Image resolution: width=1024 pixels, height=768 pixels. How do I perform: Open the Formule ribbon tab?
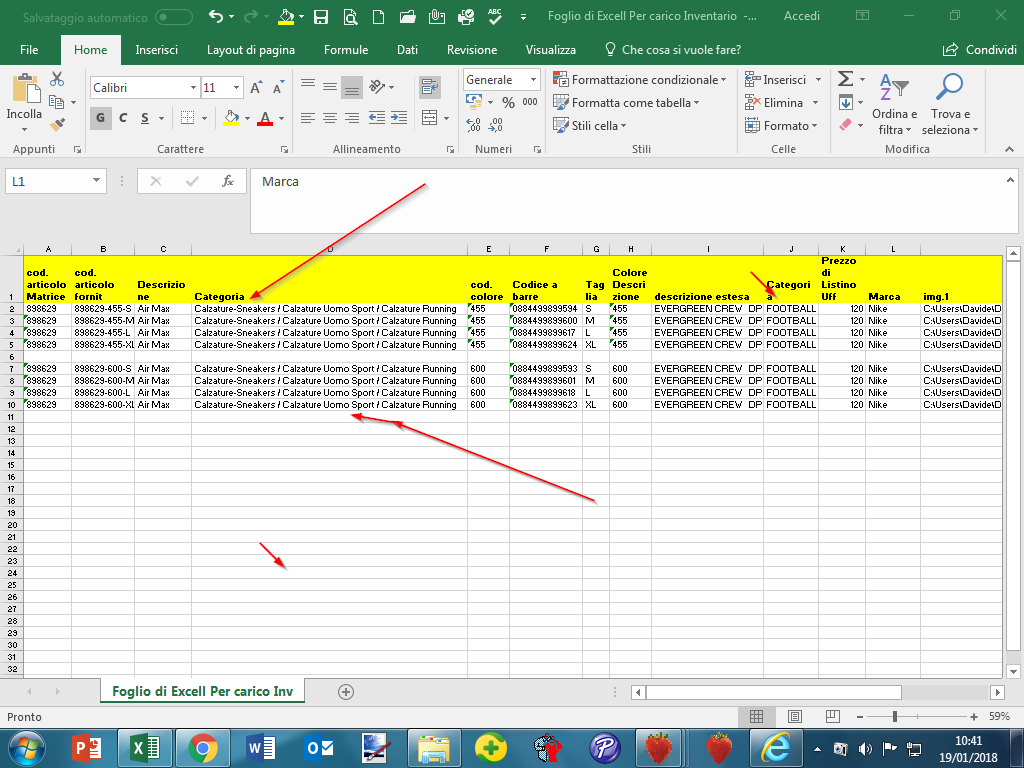(346, 50)
